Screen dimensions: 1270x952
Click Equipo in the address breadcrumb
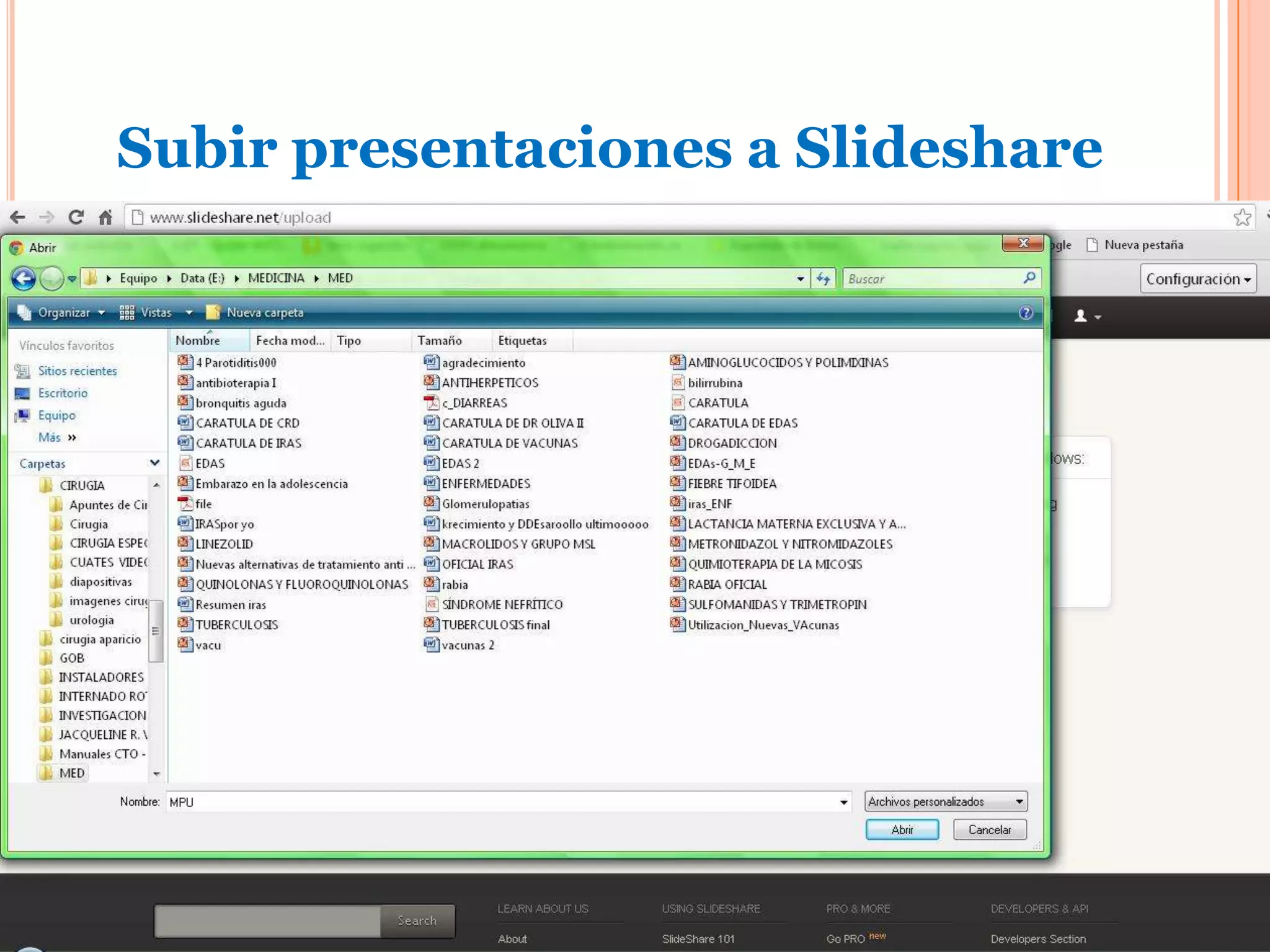coord(138,278)
